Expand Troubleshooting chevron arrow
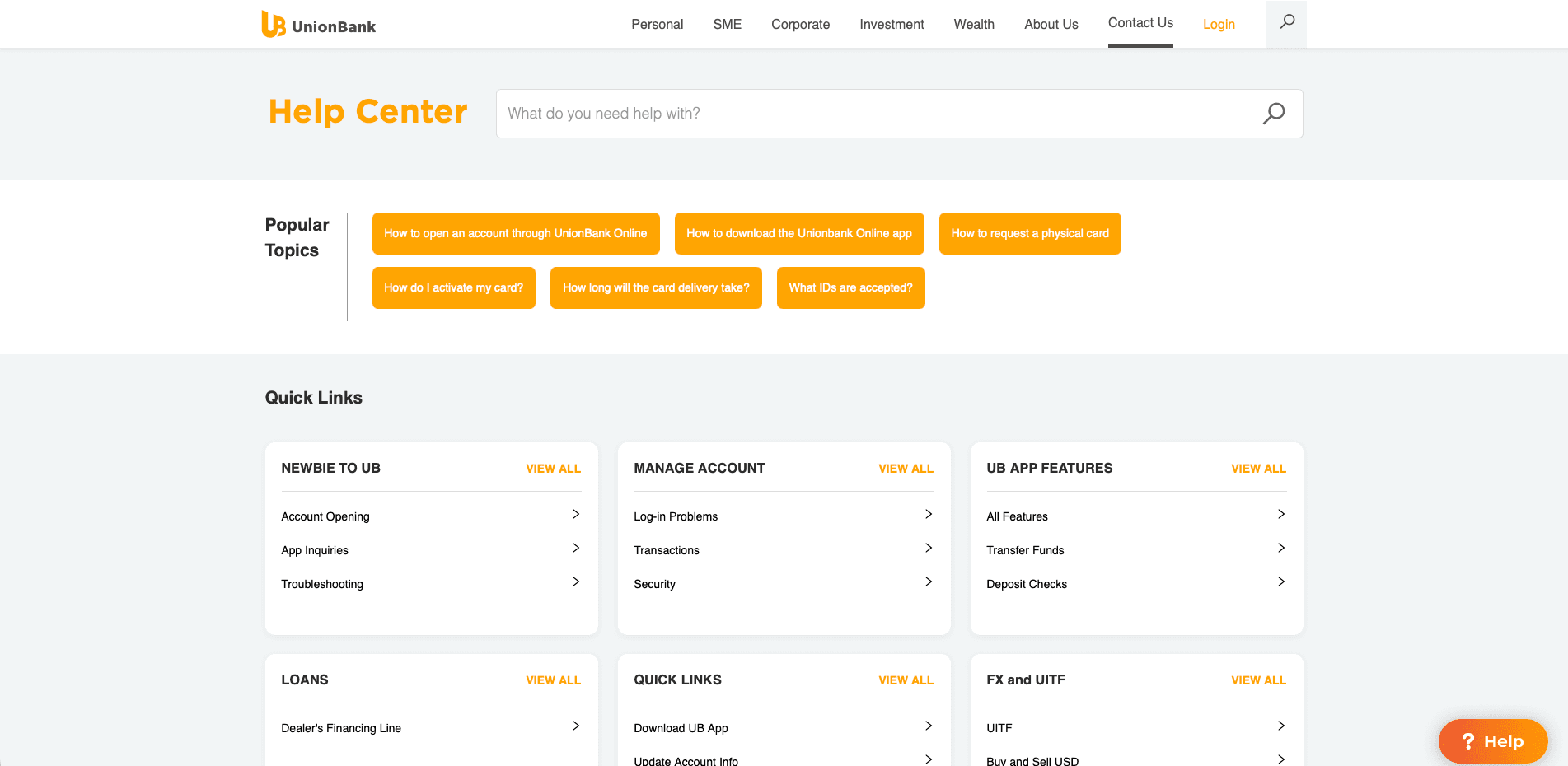 coord(576,582)
